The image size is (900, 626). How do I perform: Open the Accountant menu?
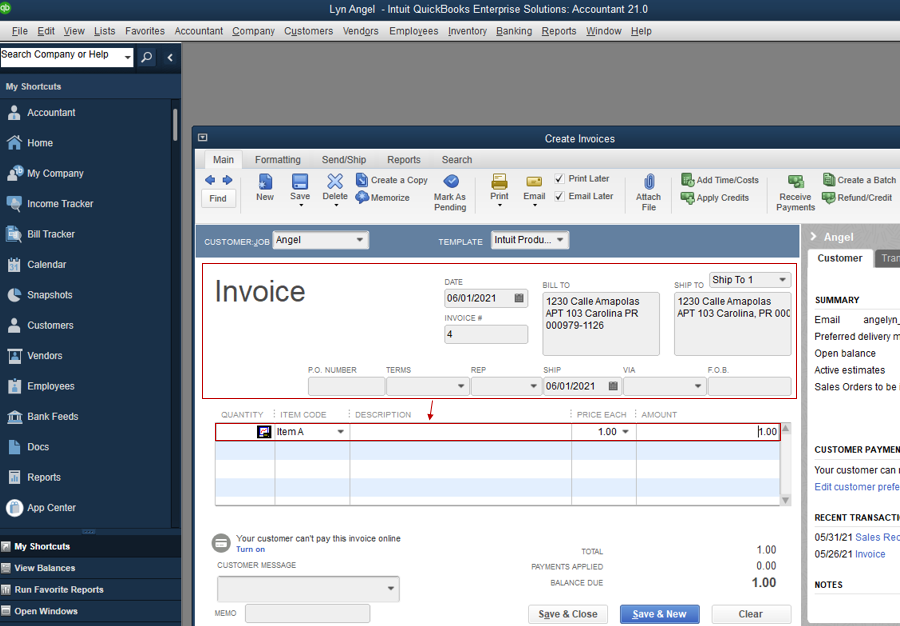(199, 31)
